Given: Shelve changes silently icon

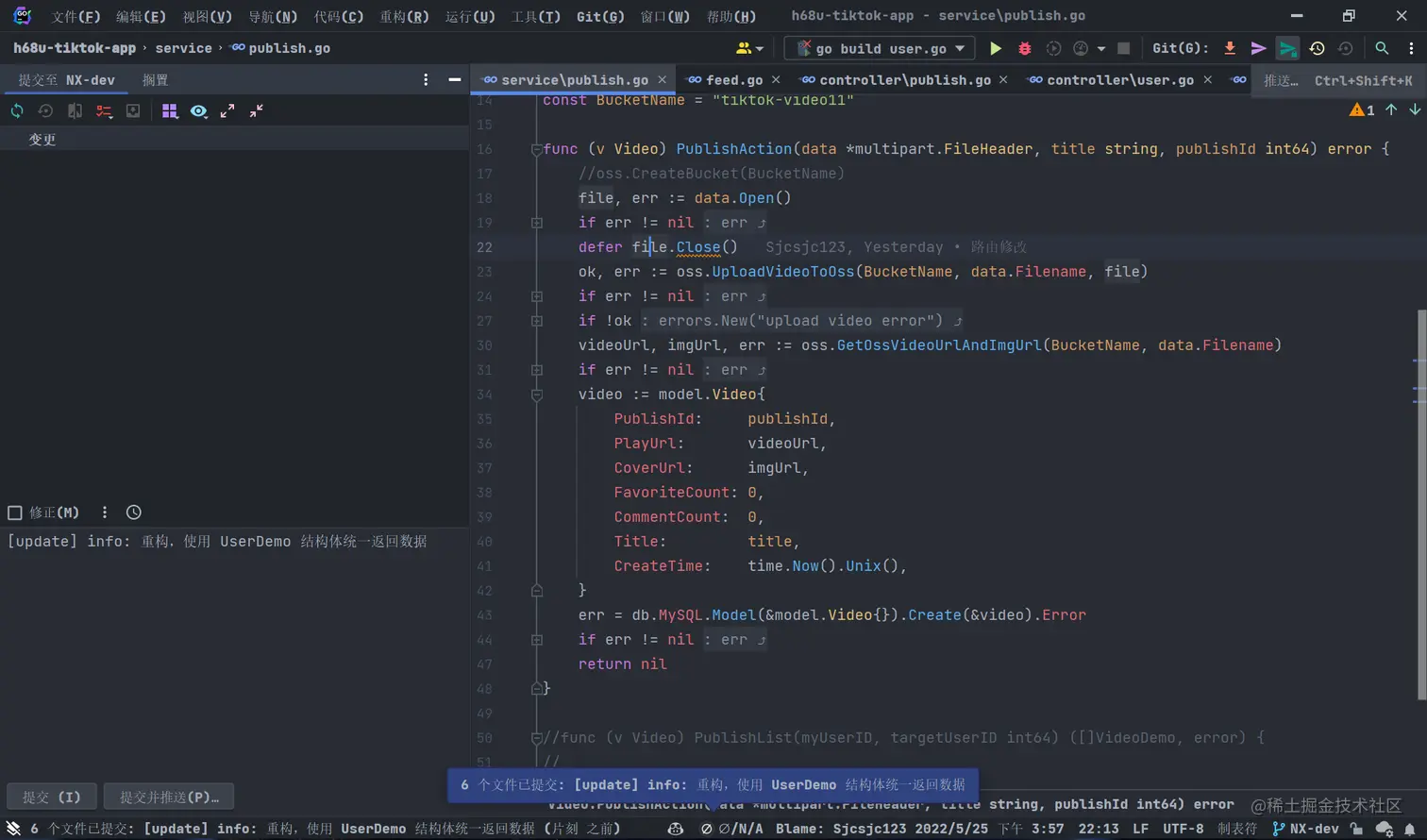Looking at the screenshot, I should [x=133, y=111].
